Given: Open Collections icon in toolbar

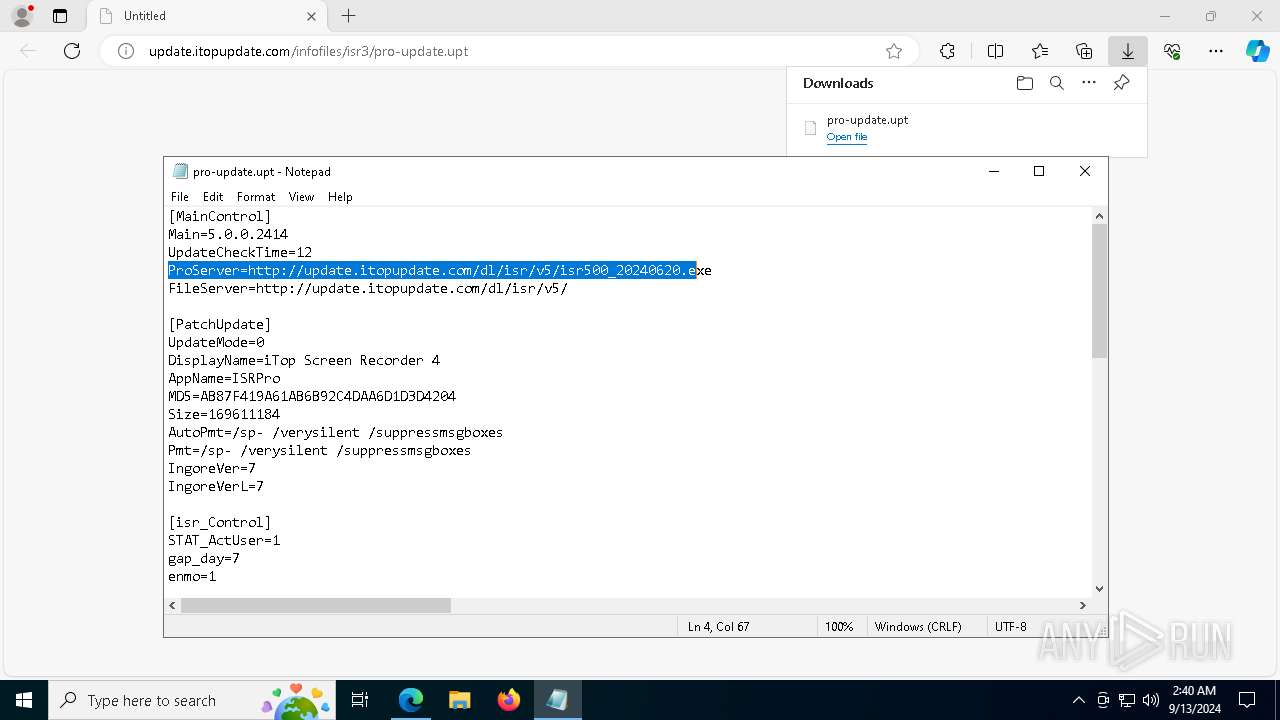Looking at the screenshot, I should (x=1084, y=51).
